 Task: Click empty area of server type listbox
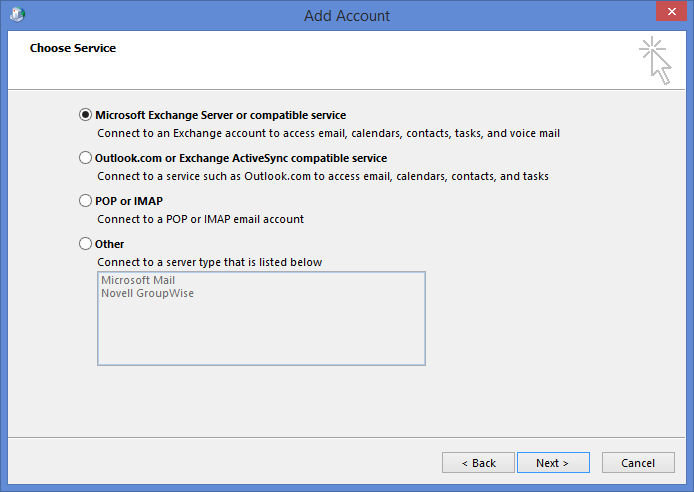click(x=260, y=335)
